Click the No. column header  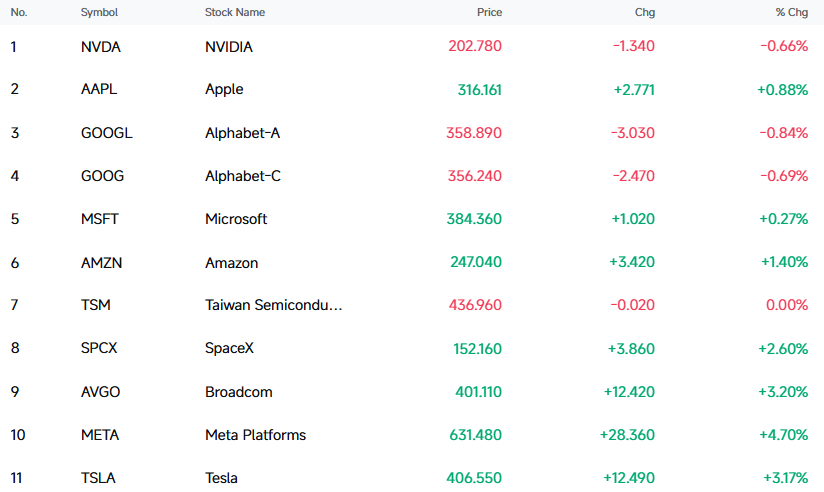coord(19,12)
